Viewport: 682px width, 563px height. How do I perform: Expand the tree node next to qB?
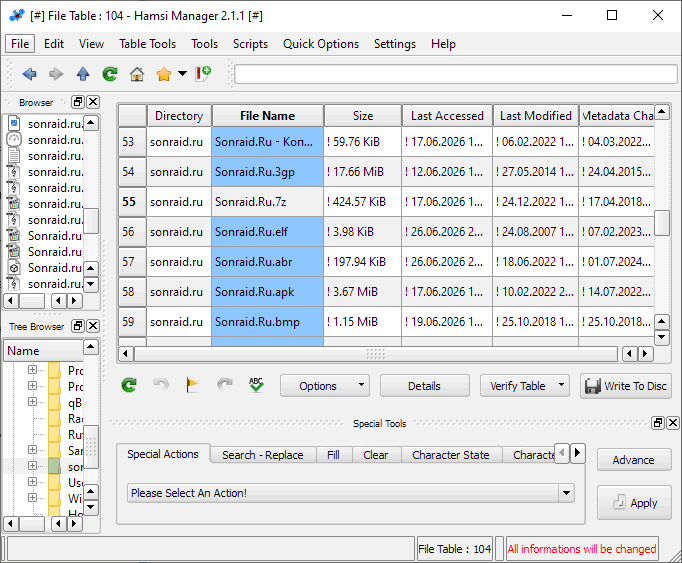32,401
